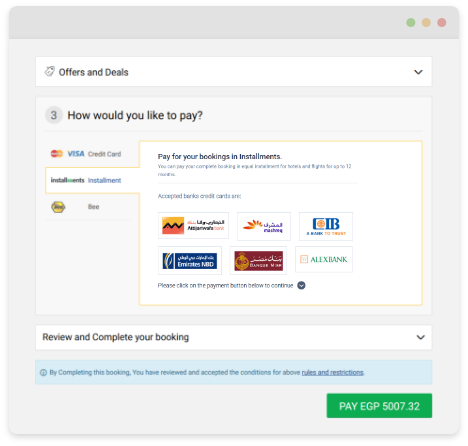This screenshot has height=446, width=468.
Task: Click the round down-arrow icon after continue text
Action: click(x=301, y=286)
